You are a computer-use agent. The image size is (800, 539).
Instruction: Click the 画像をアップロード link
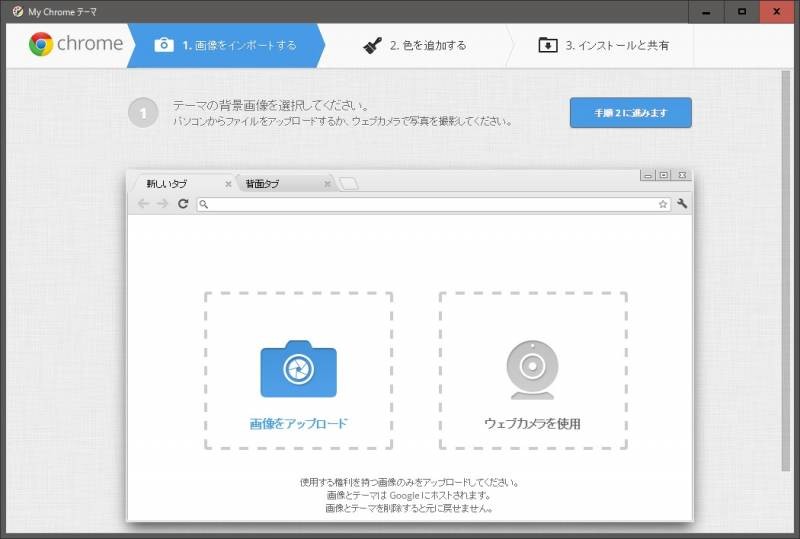pyautogui.click(x=298, y=423)
